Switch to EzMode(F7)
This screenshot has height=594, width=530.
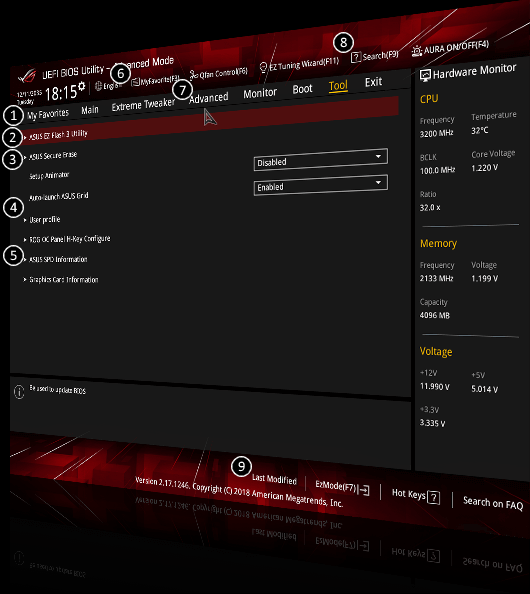click(342, 488)
